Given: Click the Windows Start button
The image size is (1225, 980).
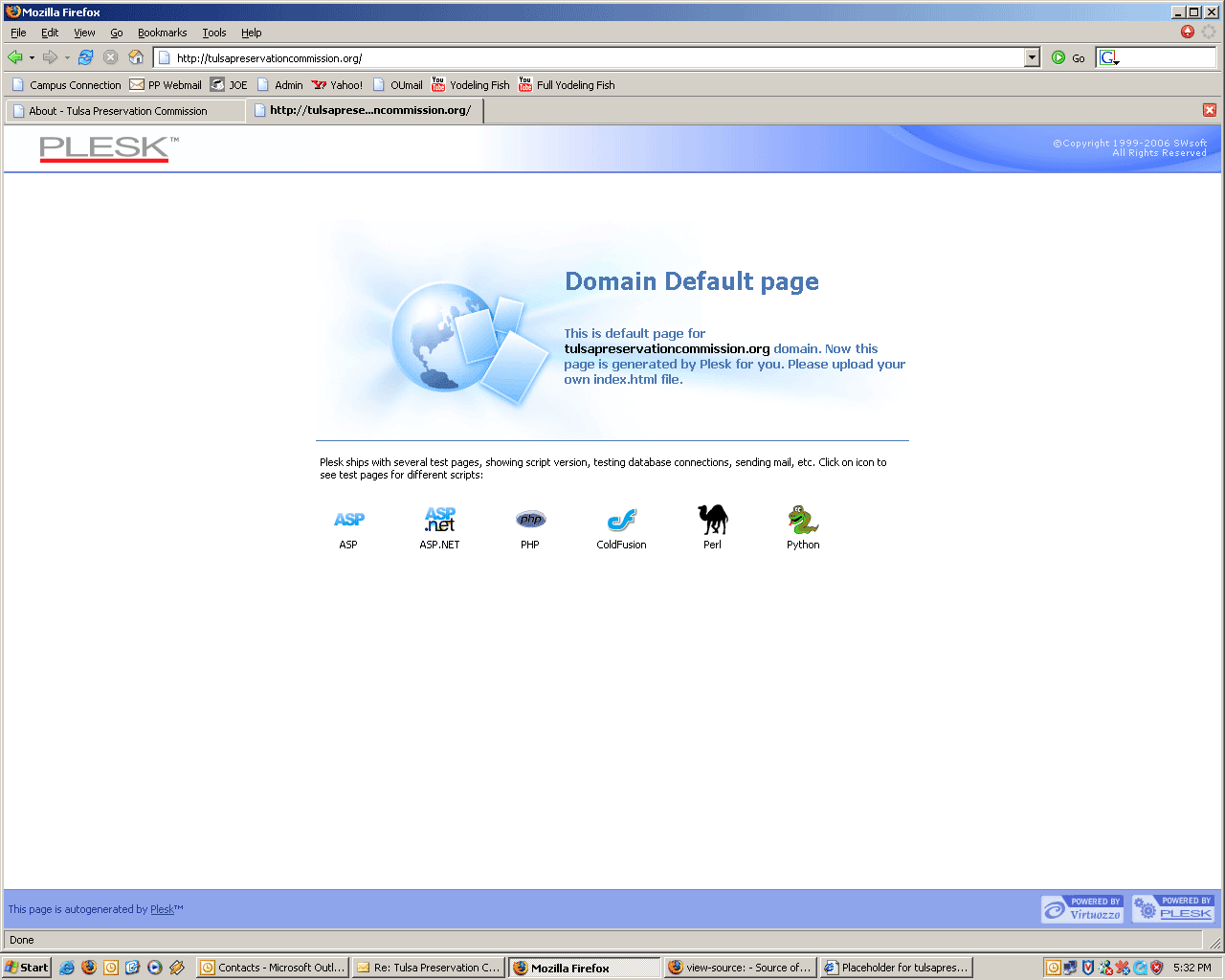Looking at the screenshot, I should coord(27,968).
